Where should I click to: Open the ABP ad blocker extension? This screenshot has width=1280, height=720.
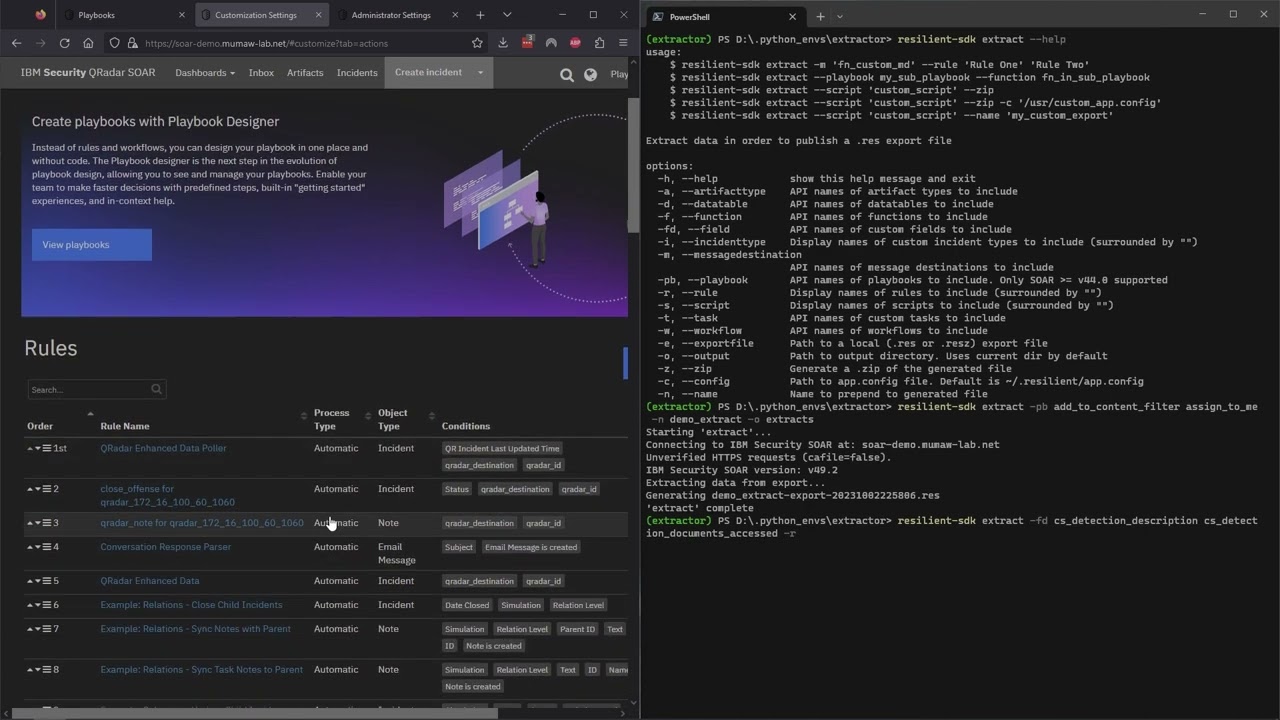pyautogui.click(x=575, y=43)
